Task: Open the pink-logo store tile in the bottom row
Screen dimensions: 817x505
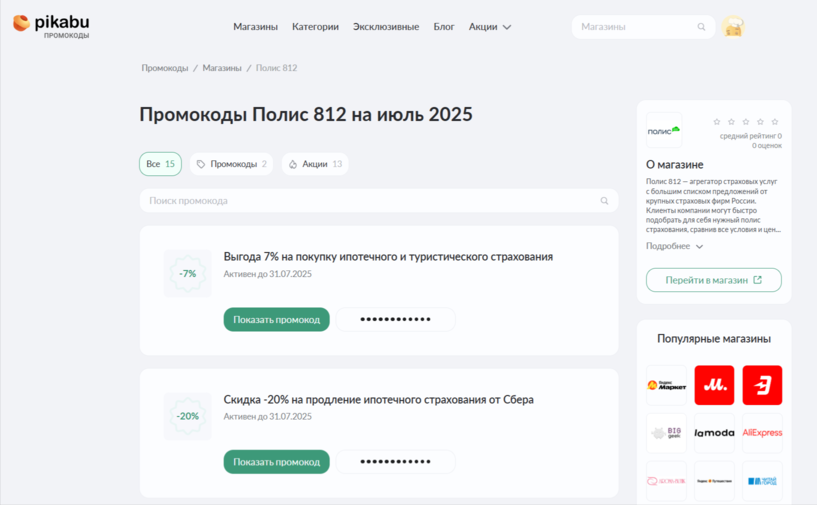Action: [x=666, y=481]
